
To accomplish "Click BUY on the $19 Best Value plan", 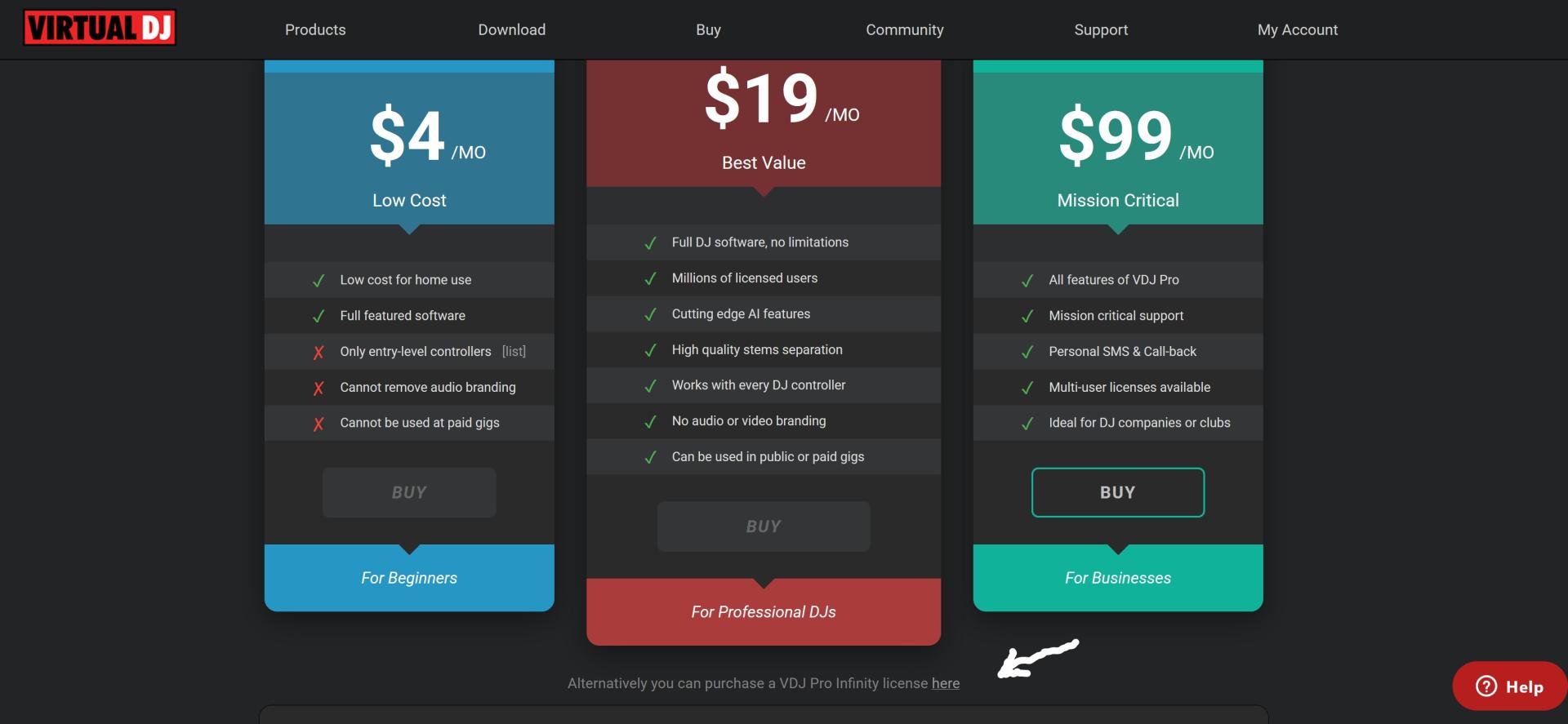I will tap(764, 526).
